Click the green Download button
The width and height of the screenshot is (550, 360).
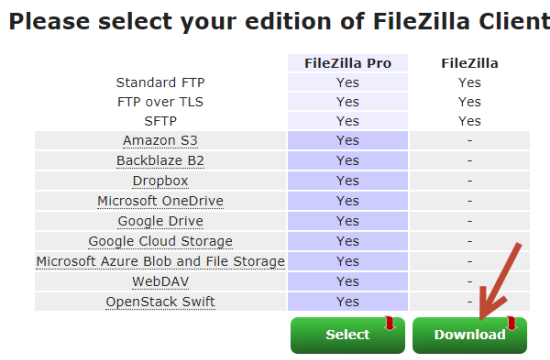pos(469,335)
